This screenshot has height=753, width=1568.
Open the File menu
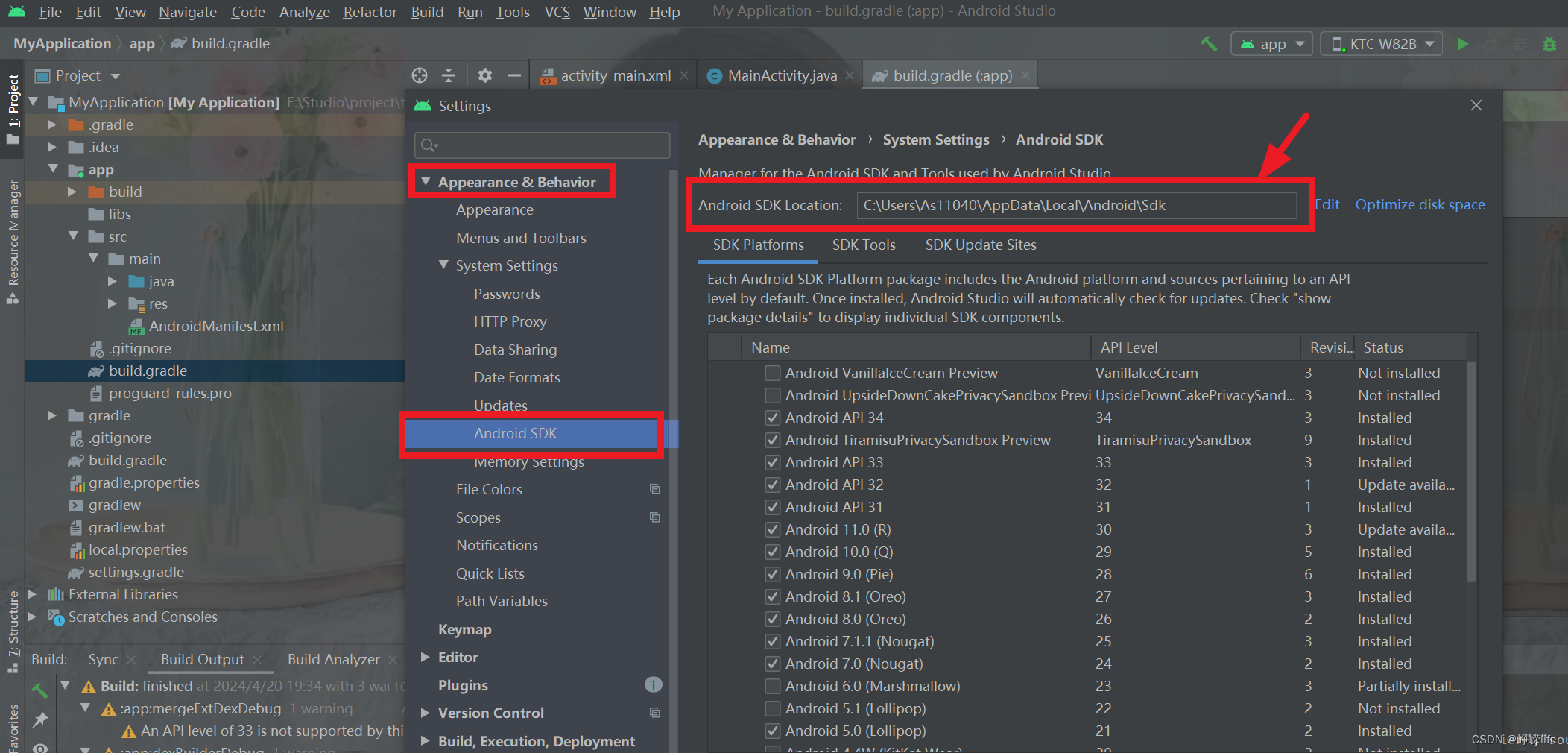click(x=50, y=12)
